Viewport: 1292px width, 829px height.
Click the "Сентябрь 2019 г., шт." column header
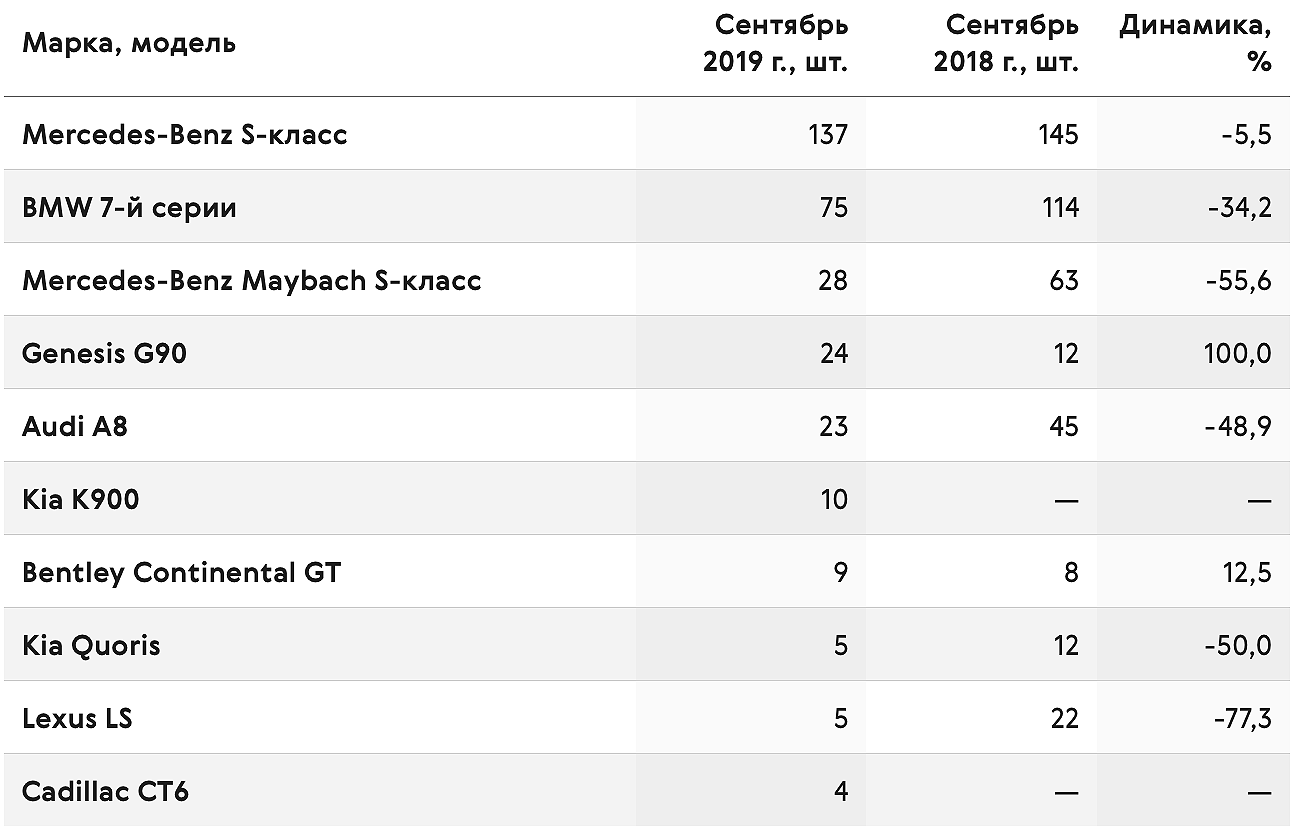775,43
